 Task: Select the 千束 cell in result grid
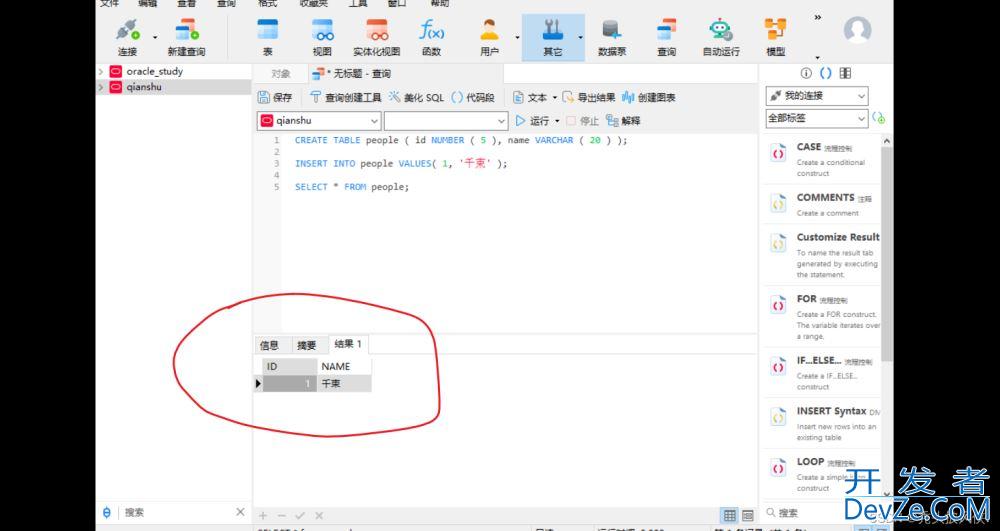pyautogui.click(x=344, y=384)
